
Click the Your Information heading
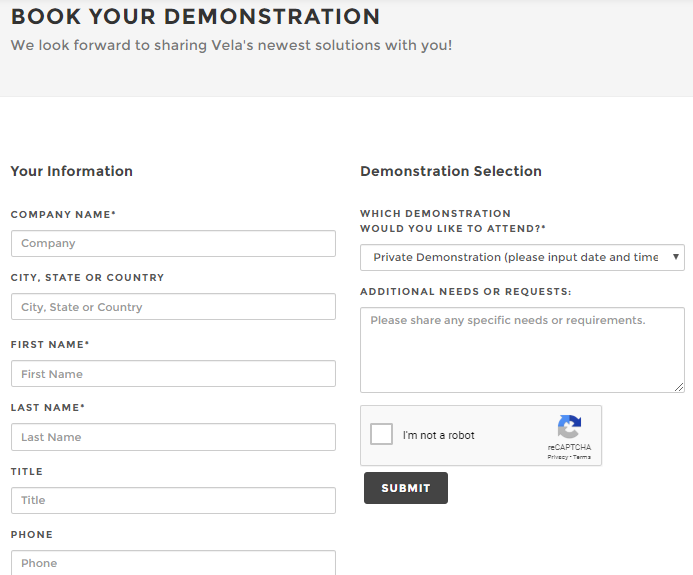pyautogui.click(x=72, y=171)
